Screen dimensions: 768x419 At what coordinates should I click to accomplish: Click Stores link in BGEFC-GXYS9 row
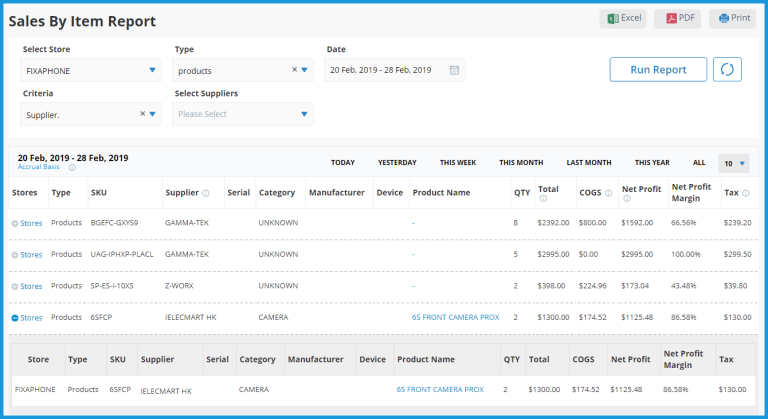click(x=31, y=223)
